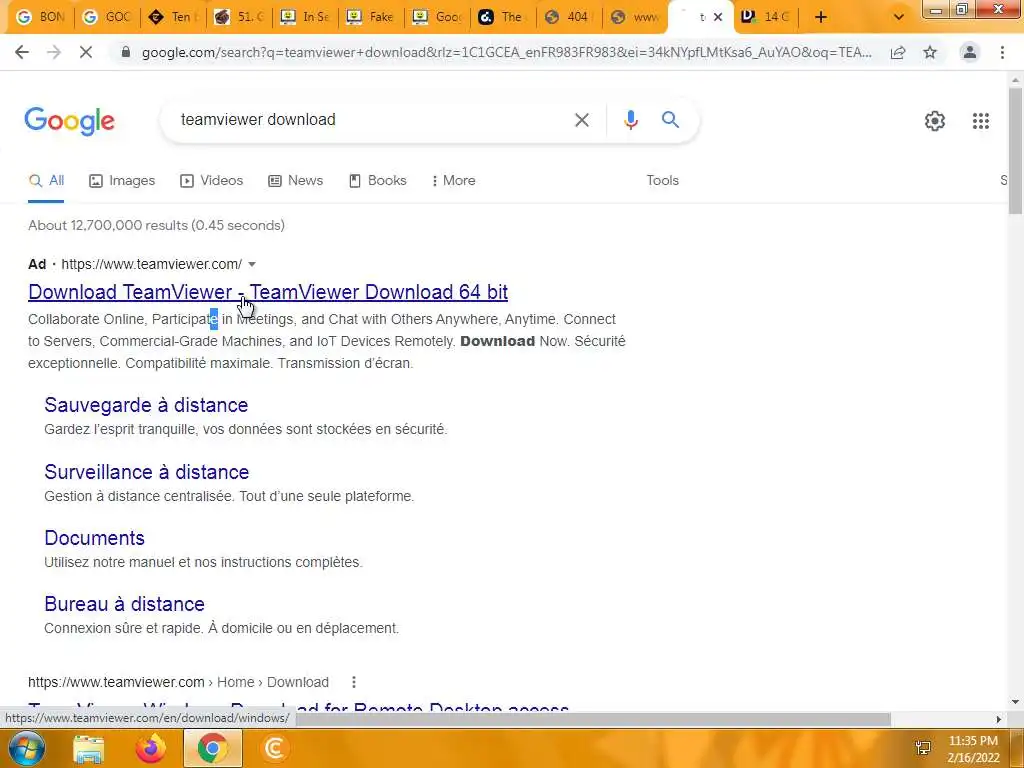Click the About 12,700,000 results text
Screen dimensions: 1024x768
(156, 225)
